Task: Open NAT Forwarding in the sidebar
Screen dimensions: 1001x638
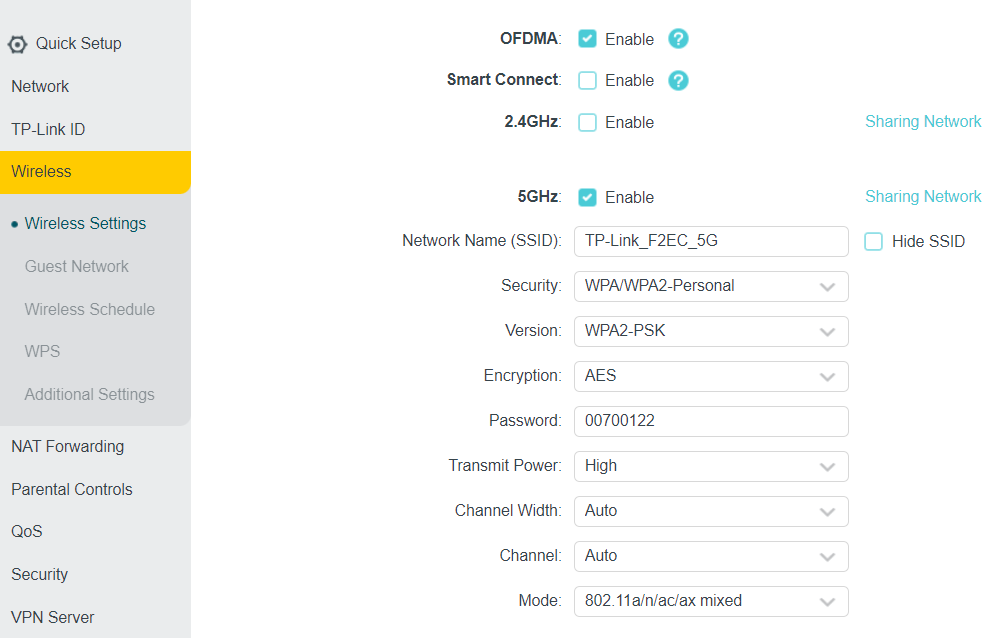Action: point(68,447)
